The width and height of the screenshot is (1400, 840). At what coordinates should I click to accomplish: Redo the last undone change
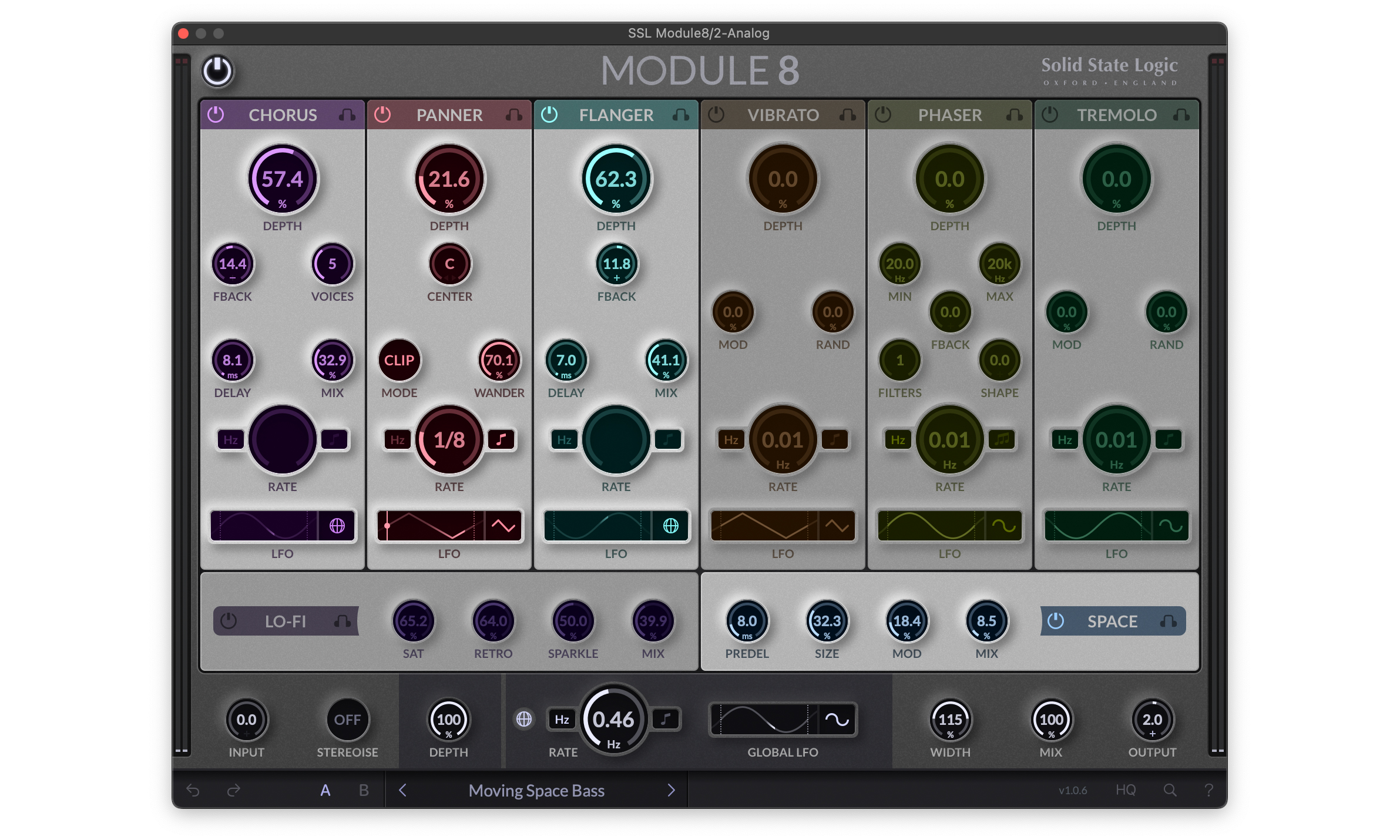point(234,790)
